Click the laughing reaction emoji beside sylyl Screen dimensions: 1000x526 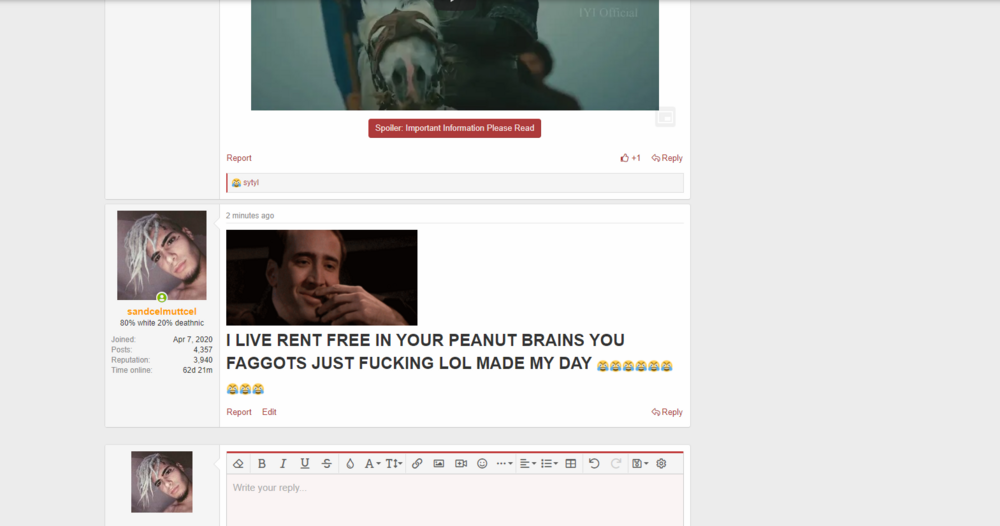point(236,183)
